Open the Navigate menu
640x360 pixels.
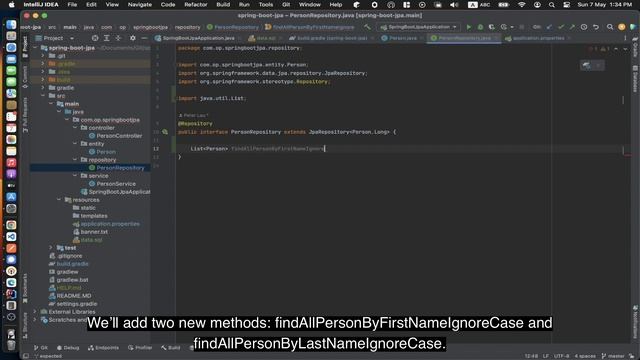pos(140,4)
